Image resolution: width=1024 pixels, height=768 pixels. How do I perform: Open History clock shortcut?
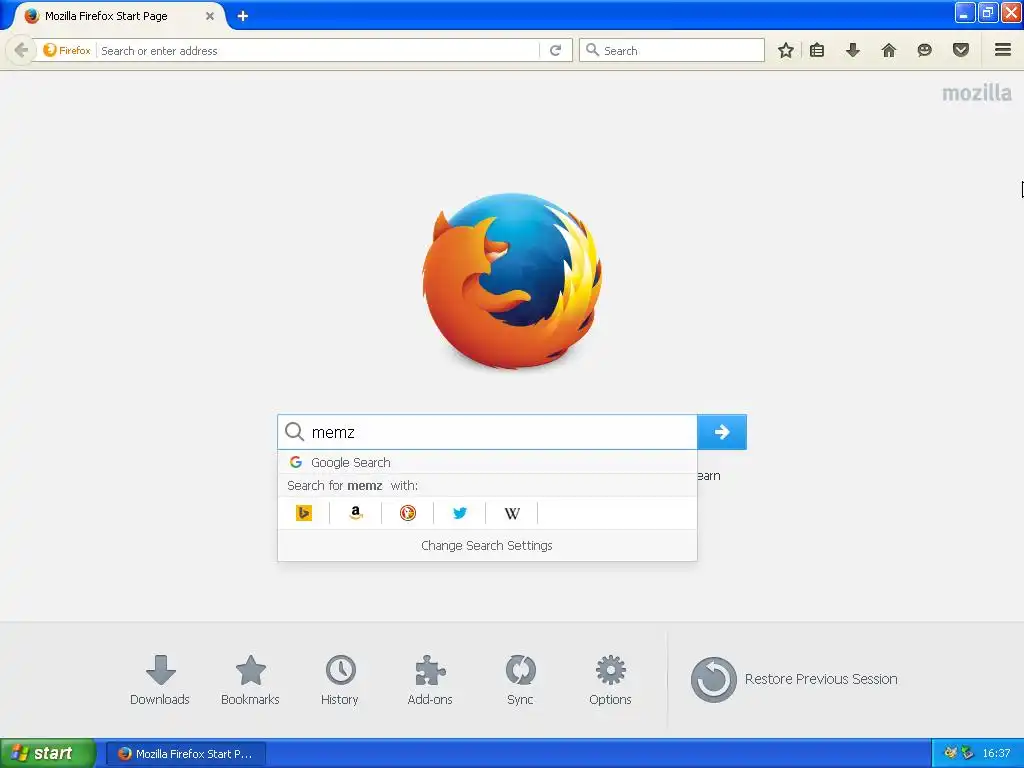point(340,680)
